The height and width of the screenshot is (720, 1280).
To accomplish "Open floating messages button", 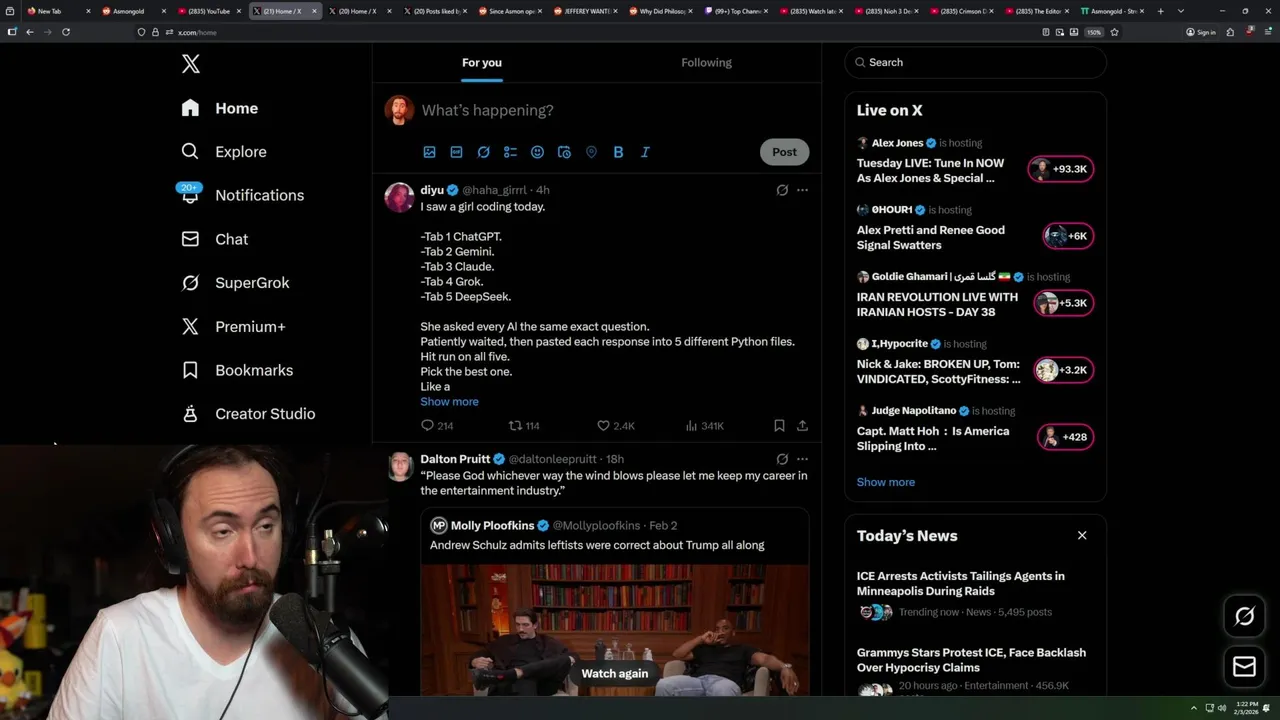I will [x=1244, y=667].
